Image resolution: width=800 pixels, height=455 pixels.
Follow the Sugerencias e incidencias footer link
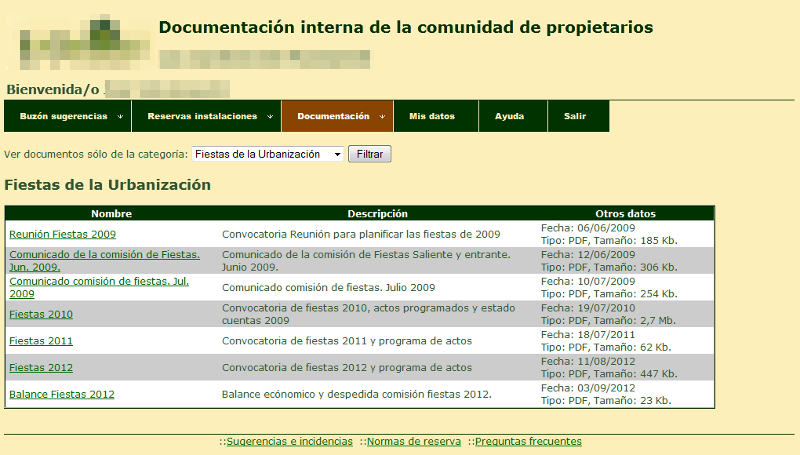[x=289, y=441]
